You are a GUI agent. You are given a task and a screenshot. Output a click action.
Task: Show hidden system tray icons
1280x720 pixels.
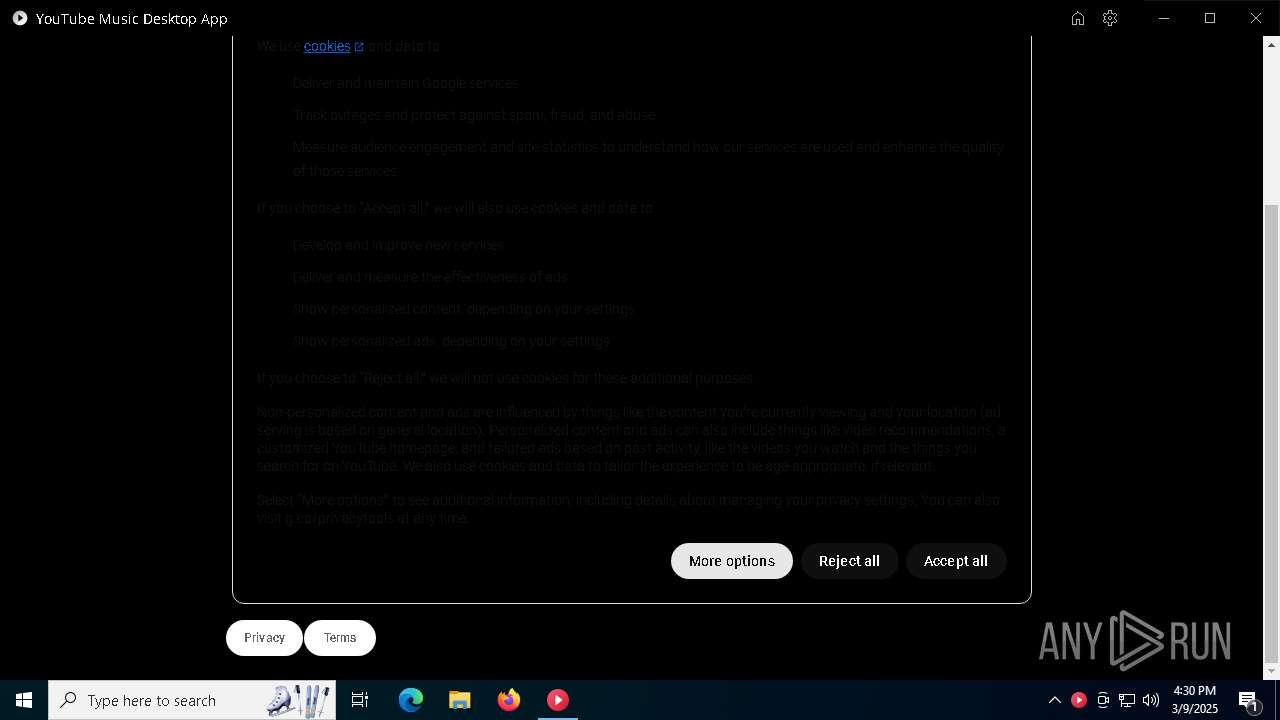click(1054, 700)
